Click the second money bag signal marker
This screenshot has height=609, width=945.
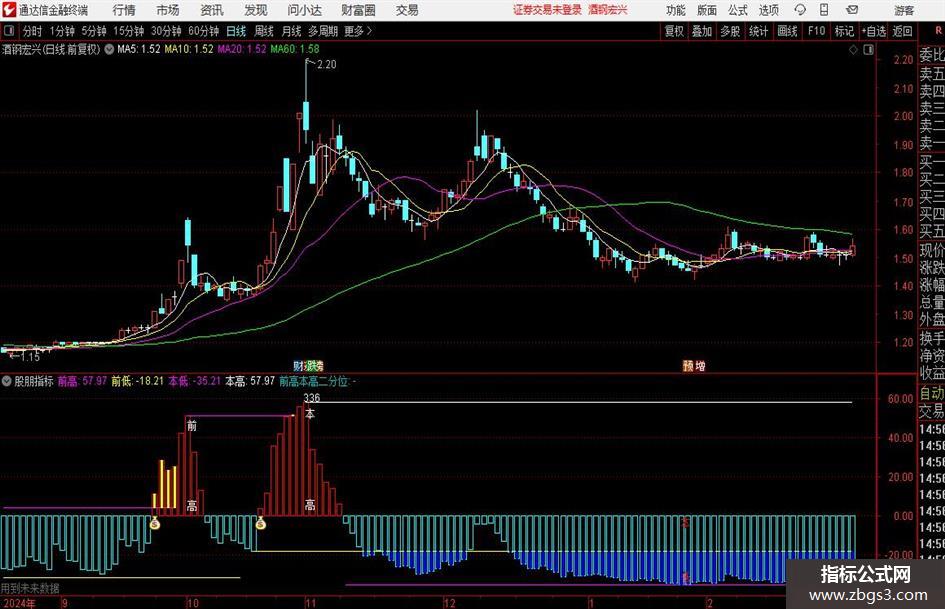[261, 523]
